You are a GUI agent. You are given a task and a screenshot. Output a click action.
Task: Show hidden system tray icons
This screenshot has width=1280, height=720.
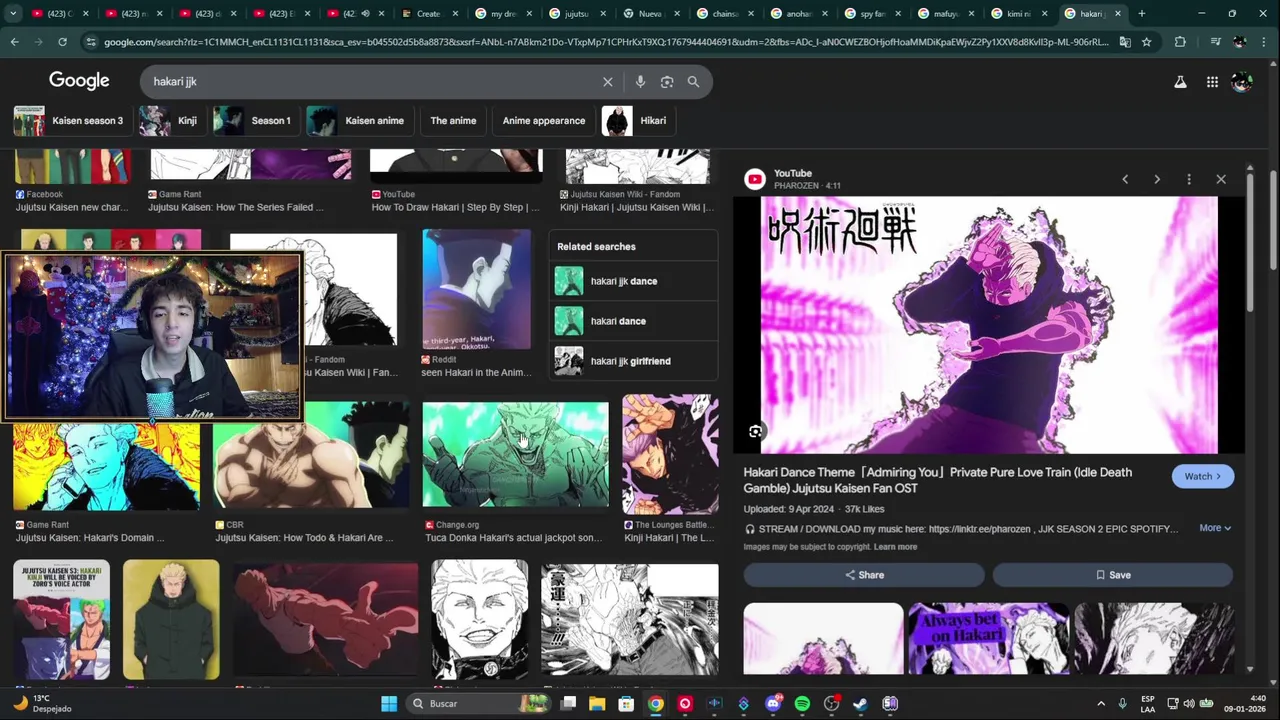pos(1101,704)
